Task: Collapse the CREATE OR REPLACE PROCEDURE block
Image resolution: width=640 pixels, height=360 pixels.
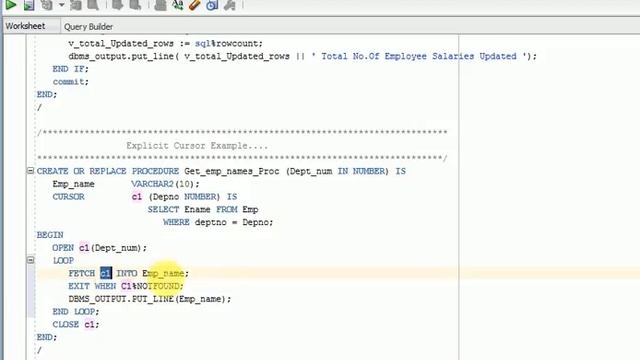Action: coord(30,170)
